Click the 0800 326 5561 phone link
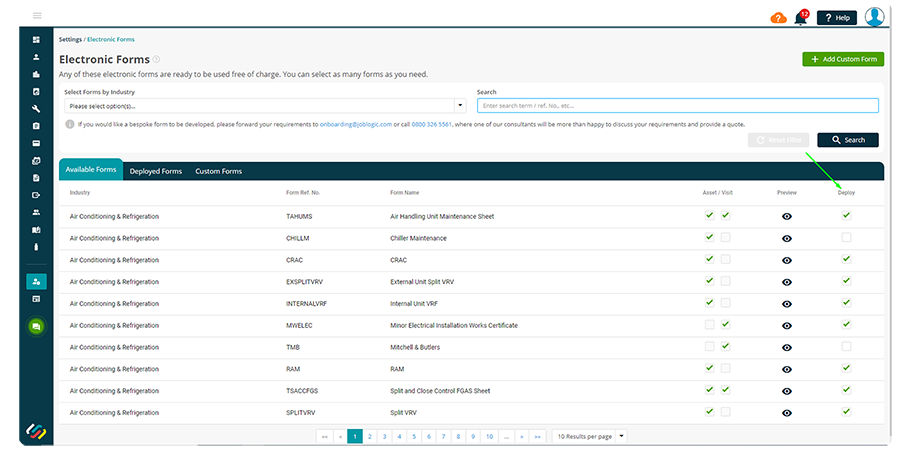The width and height of the screenshot is (910, 450). 432,124
